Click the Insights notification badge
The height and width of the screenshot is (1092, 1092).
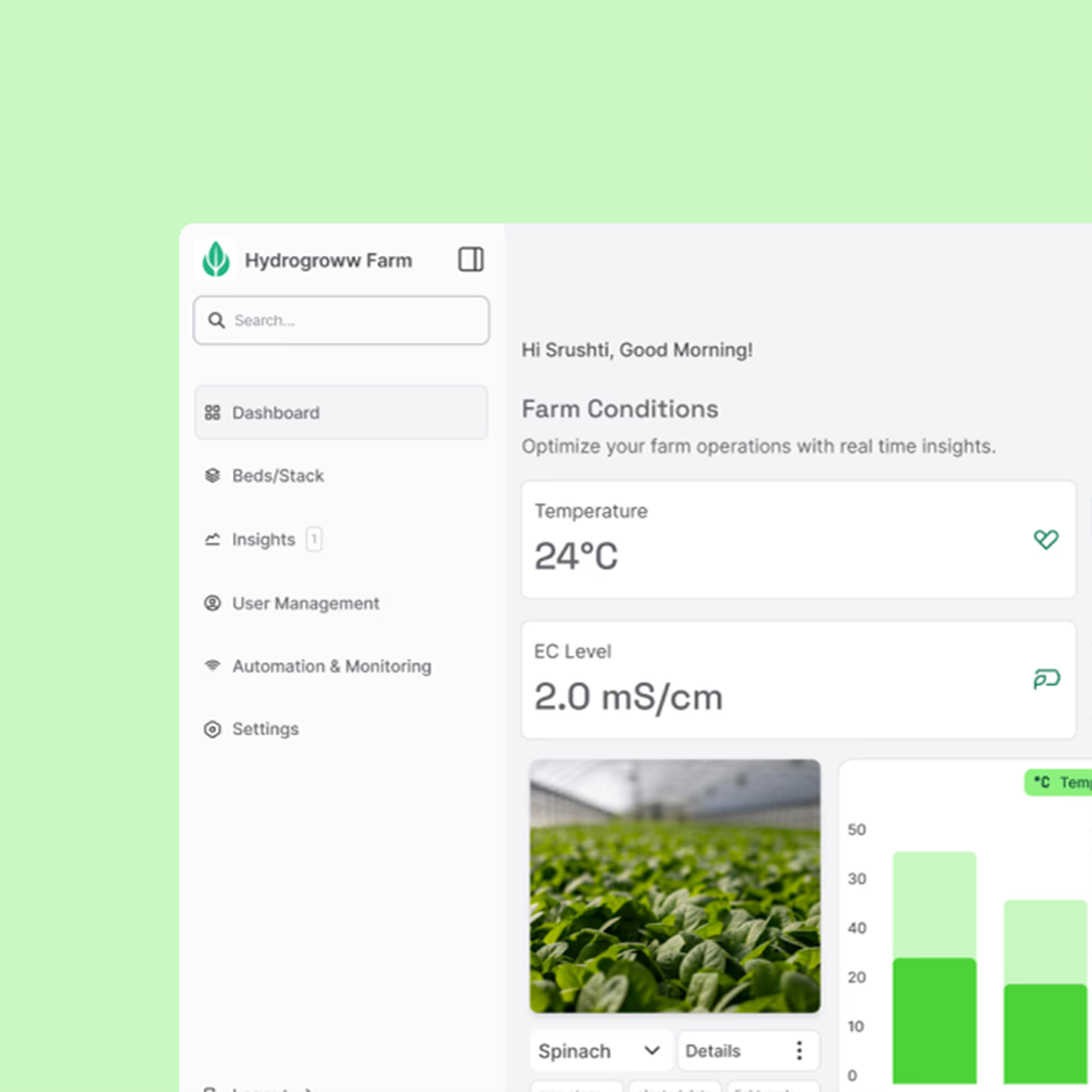[x=314, y=539]
